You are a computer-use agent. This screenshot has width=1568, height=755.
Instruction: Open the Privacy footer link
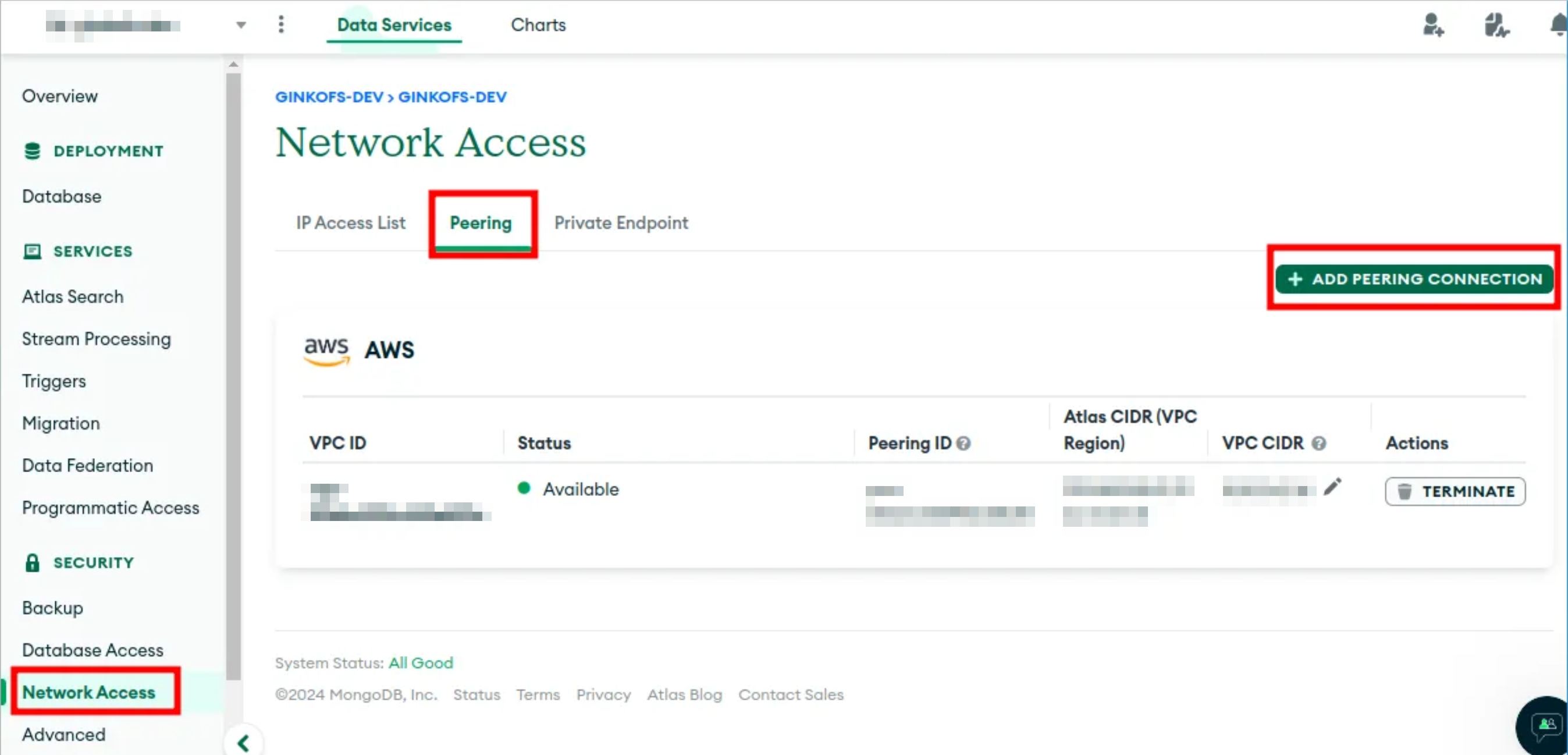pyautogui.click(x=603, y=694)
